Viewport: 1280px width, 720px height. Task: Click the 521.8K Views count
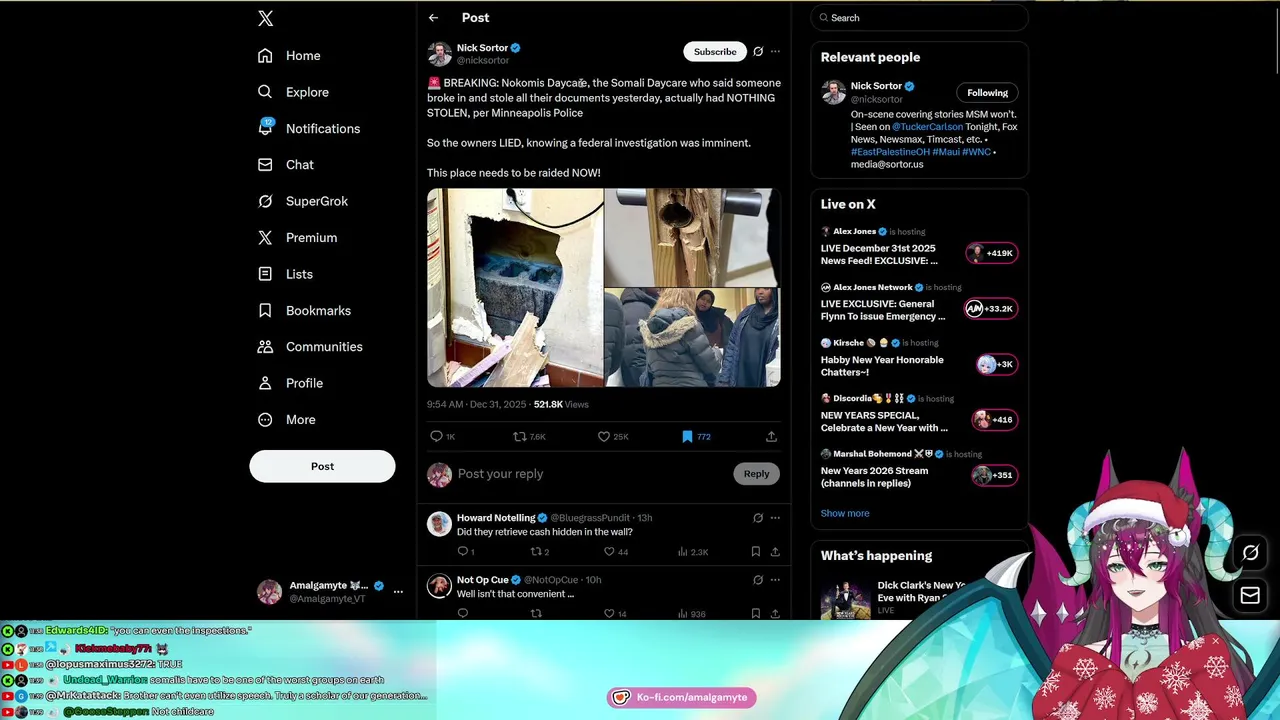(x=561, y=405)
